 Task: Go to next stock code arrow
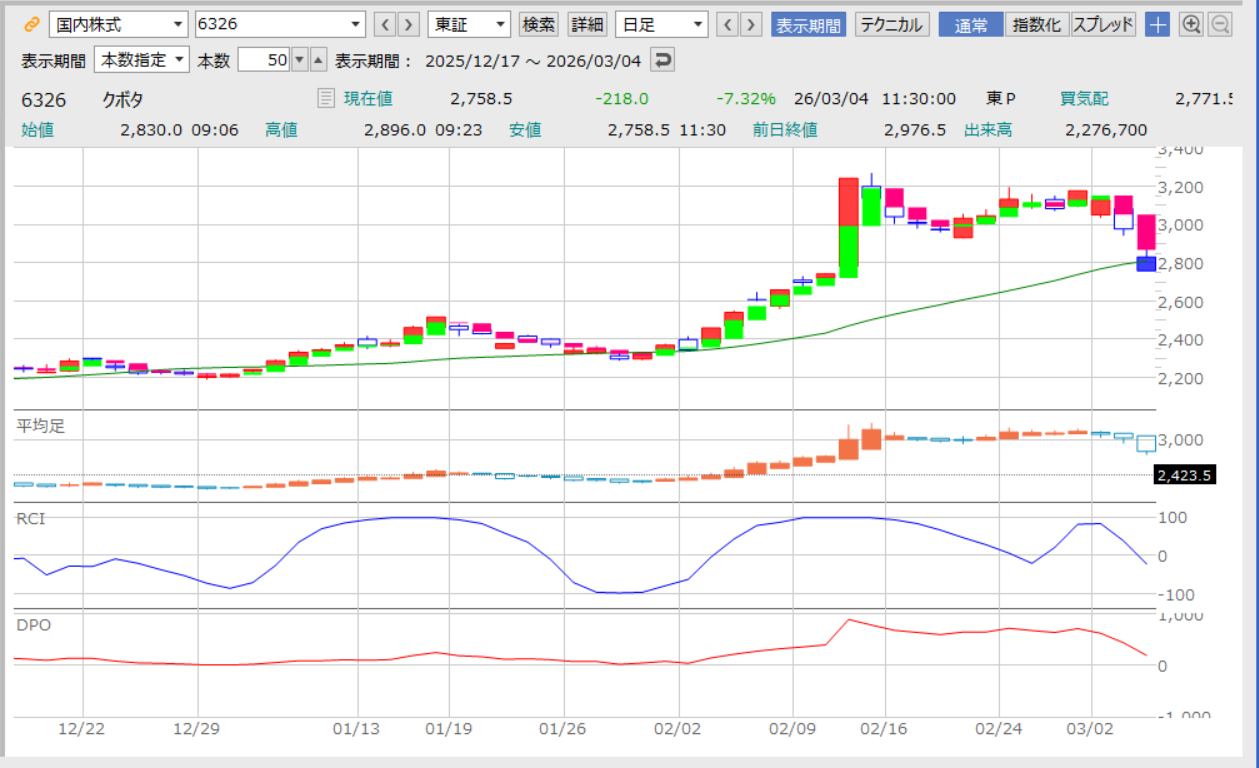[x=408, y=25]
